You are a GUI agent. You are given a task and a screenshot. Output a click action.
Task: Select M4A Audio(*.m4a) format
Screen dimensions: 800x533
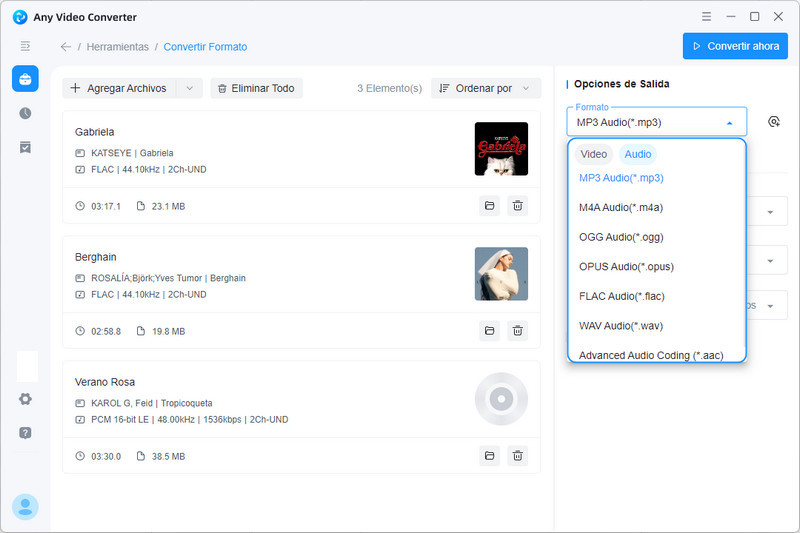[657, 208]
